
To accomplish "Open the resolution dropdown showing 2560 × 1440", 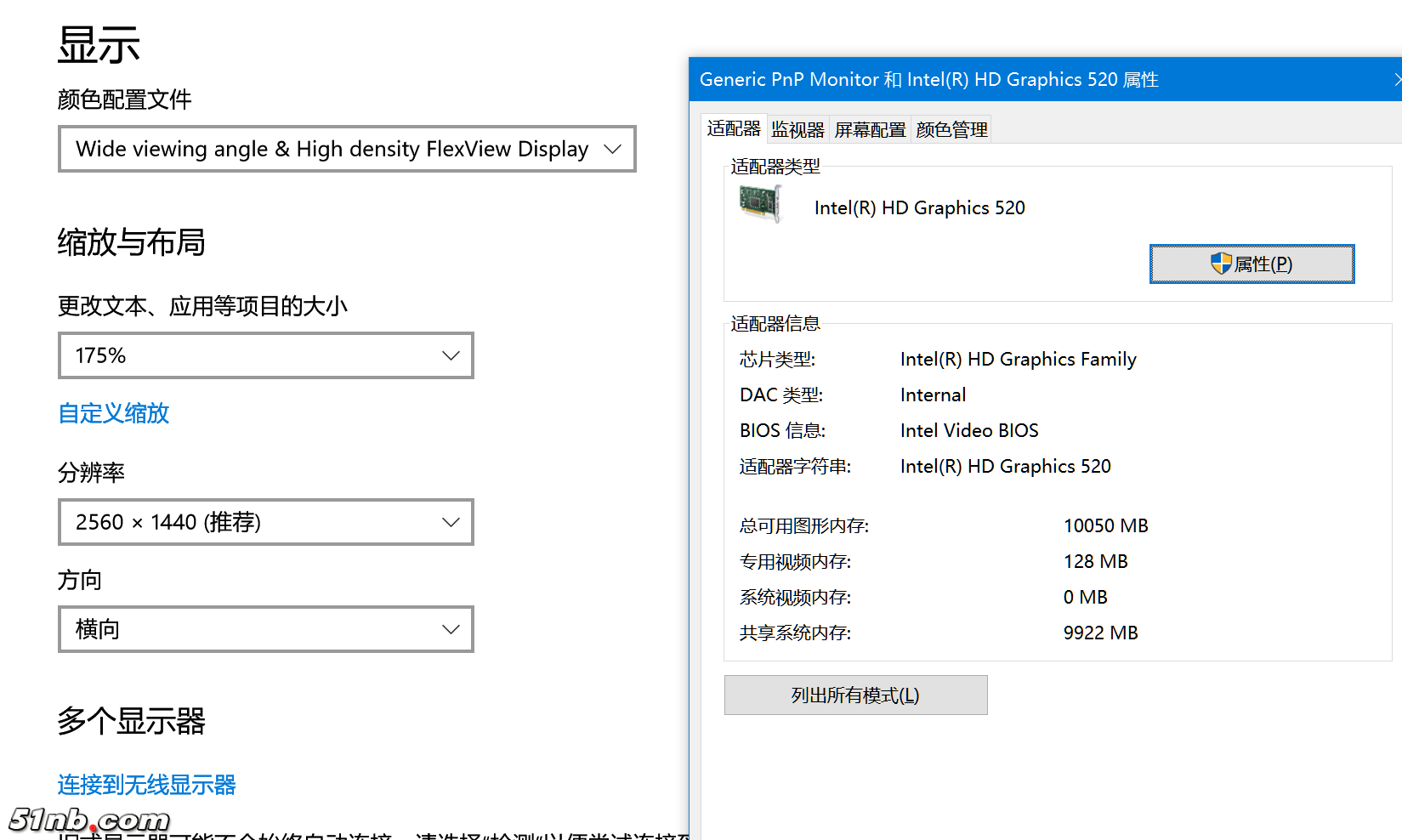I will (x=265, y=522).
